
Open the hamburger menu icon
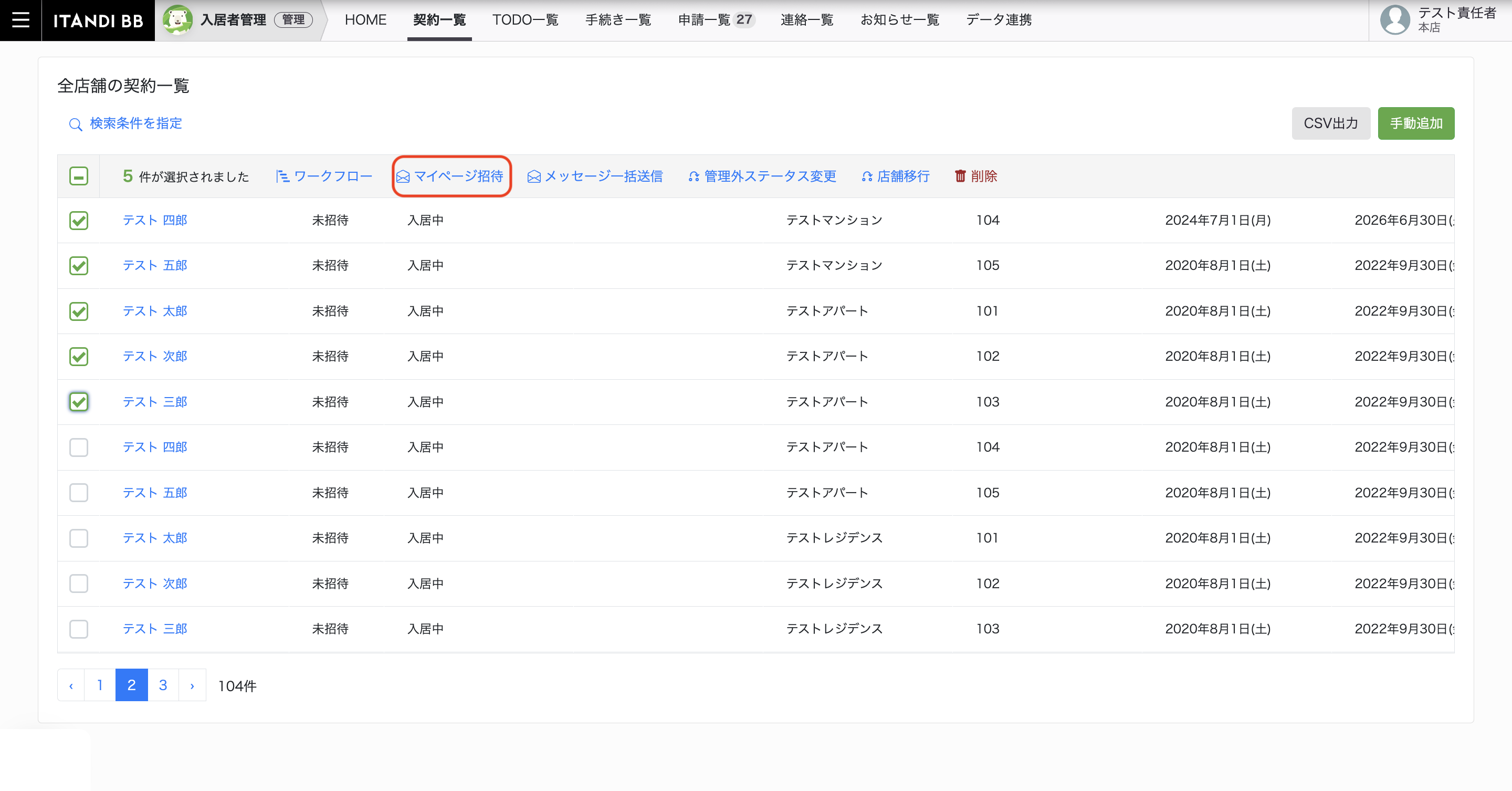(20, 20)
